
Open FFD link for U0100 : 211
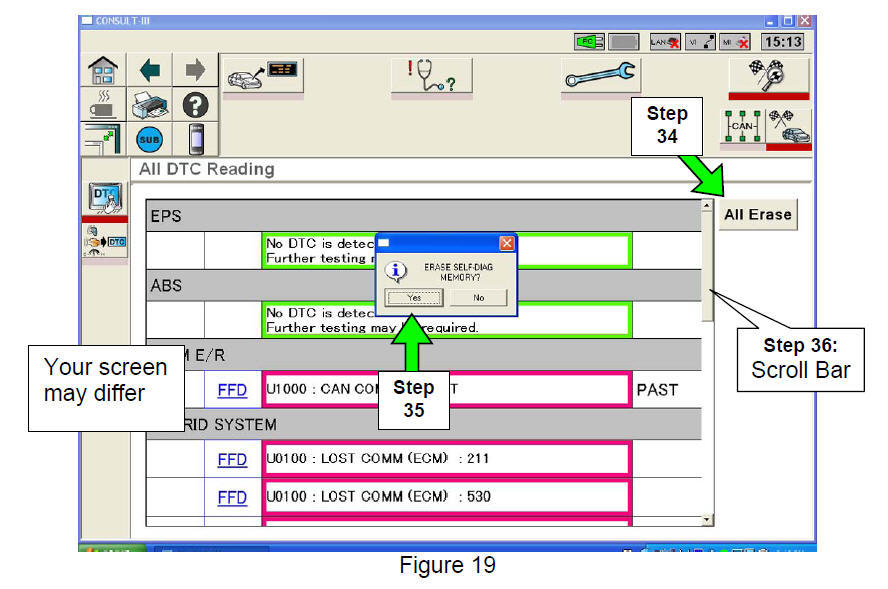(232, 459)
